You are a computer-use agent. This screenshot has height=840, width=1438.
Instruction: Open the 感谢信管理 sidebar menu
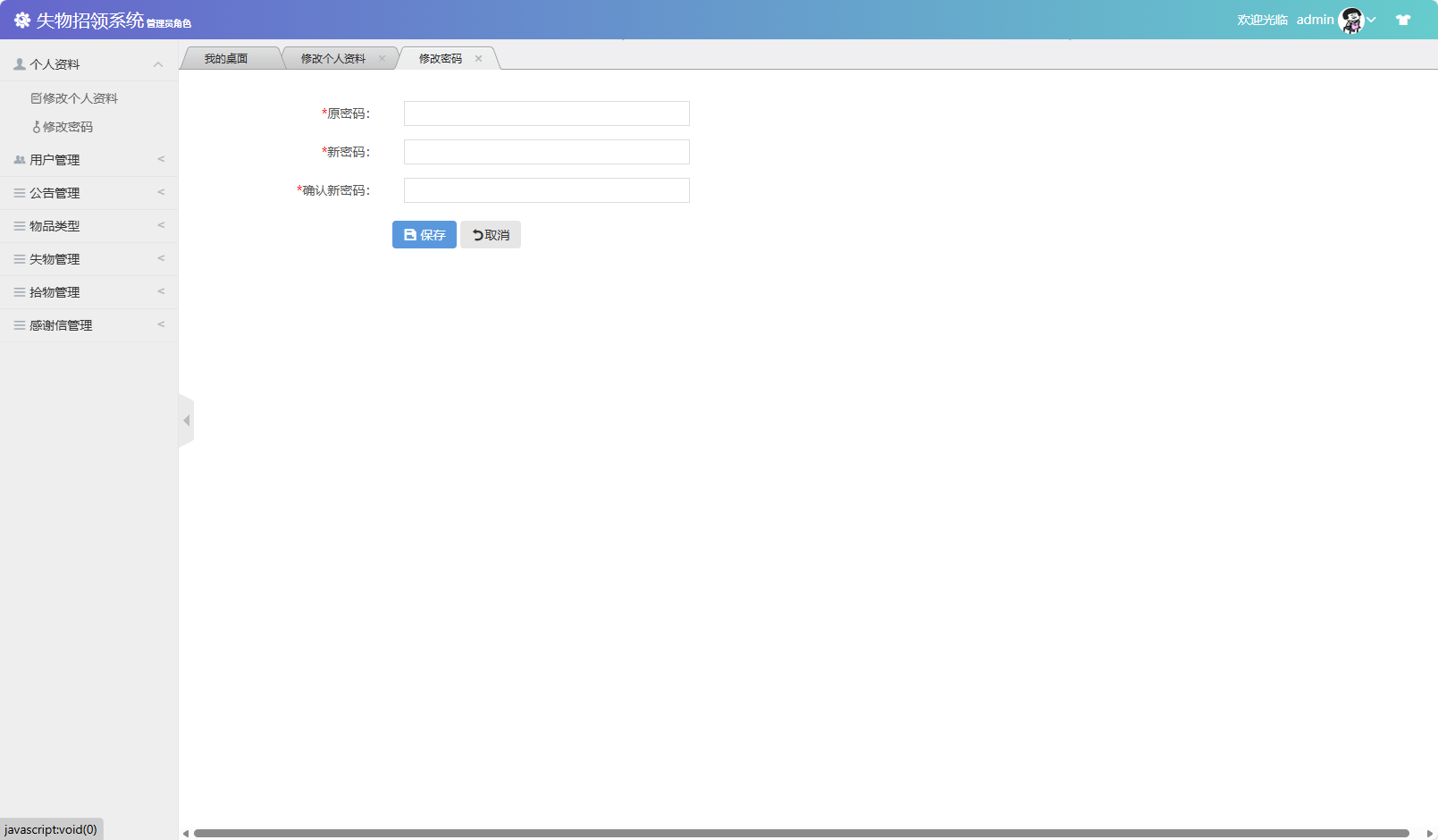89,325
